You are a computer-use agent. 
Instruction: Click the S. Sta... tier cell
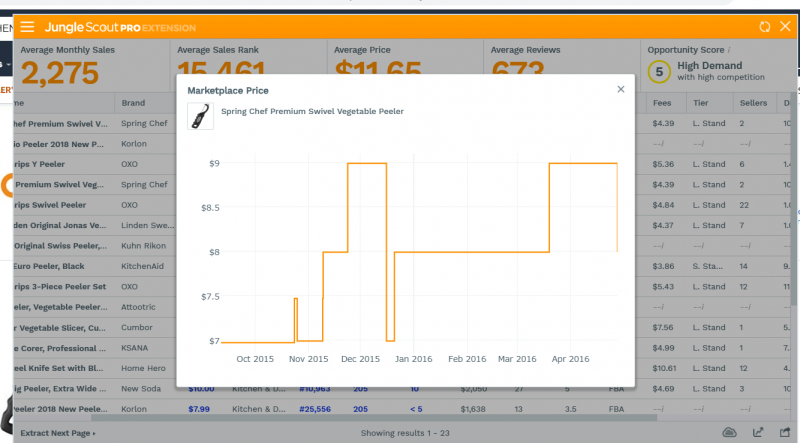[x=708, y=266]
